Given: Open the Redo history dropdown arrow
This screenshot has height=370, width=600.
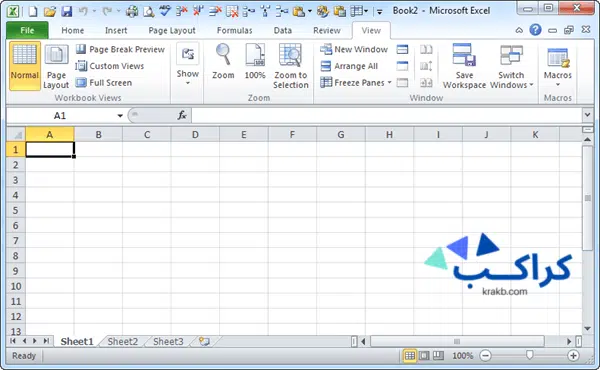Looking at the screenshot, I should pos(119,11).
